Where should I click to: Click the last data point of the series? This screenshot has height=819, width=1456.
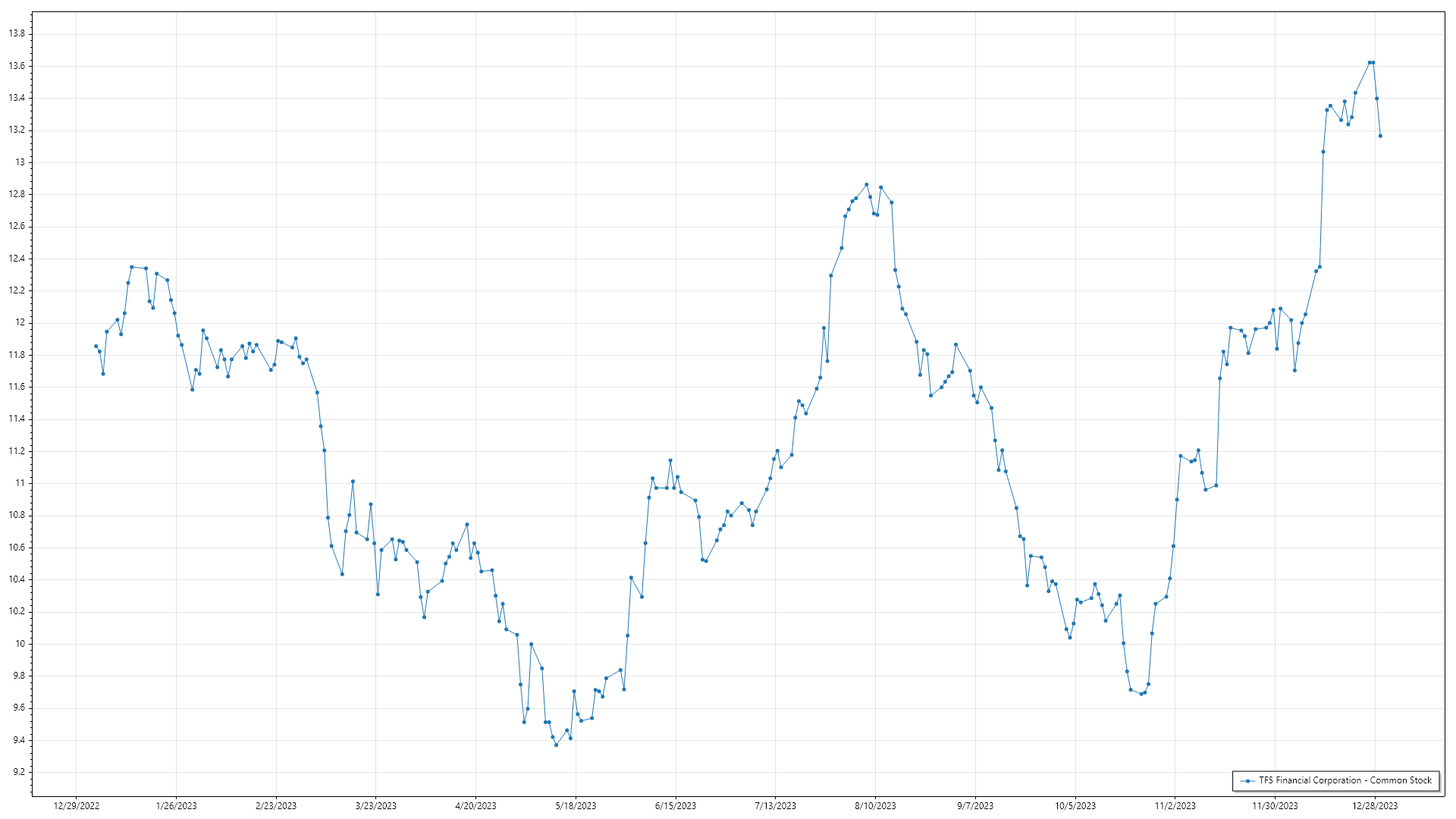point(1380,136)
